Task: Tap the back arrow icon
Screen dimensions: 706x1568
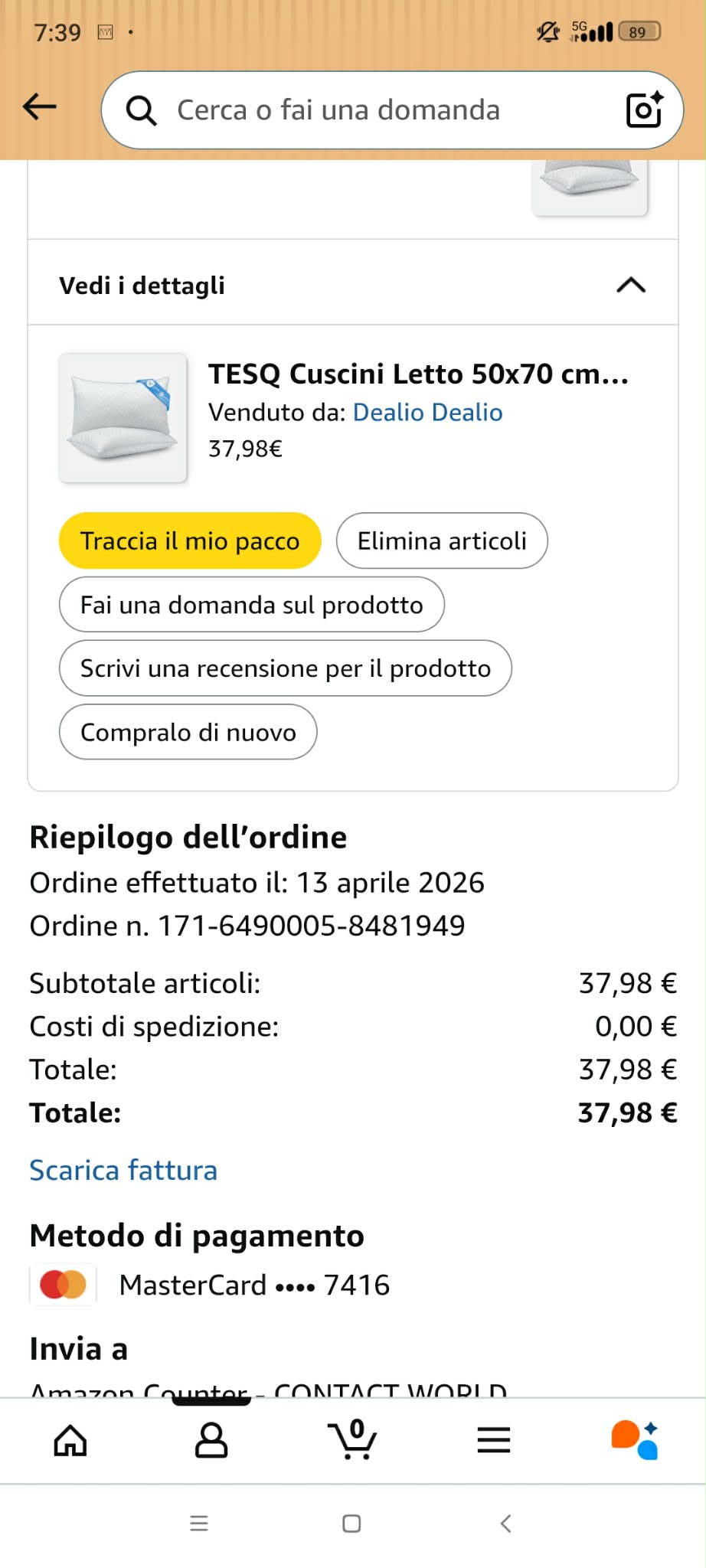Action: [40, 106]
